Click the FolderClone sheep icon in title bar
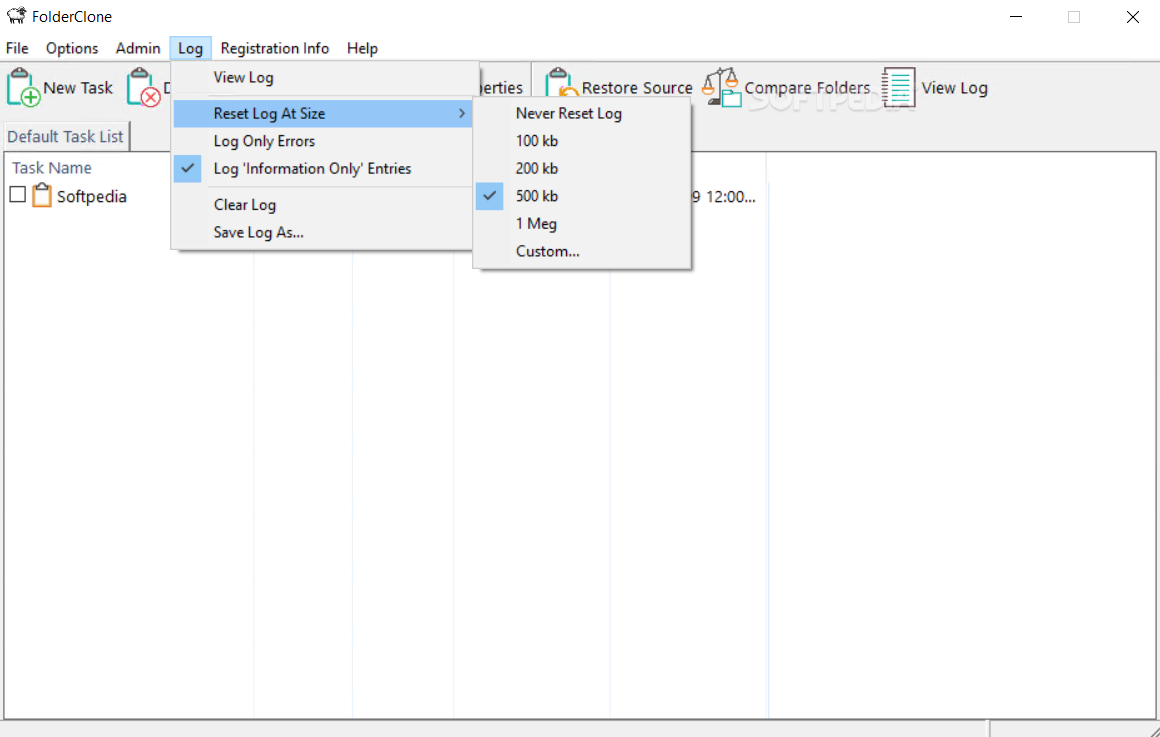 point(16,16)
